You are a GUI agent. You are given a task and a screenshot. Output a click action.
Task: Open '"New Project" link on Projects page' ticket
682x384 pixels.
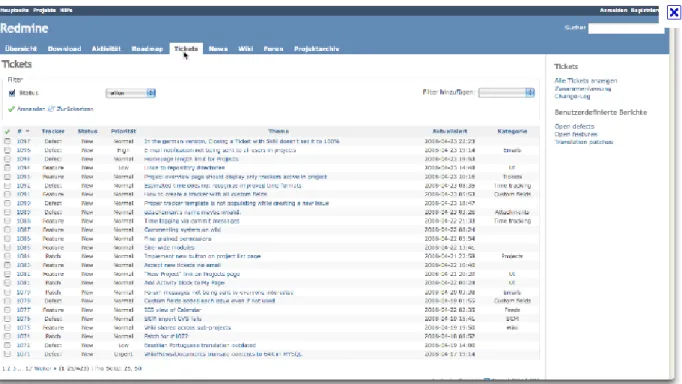tap(192, 274)
